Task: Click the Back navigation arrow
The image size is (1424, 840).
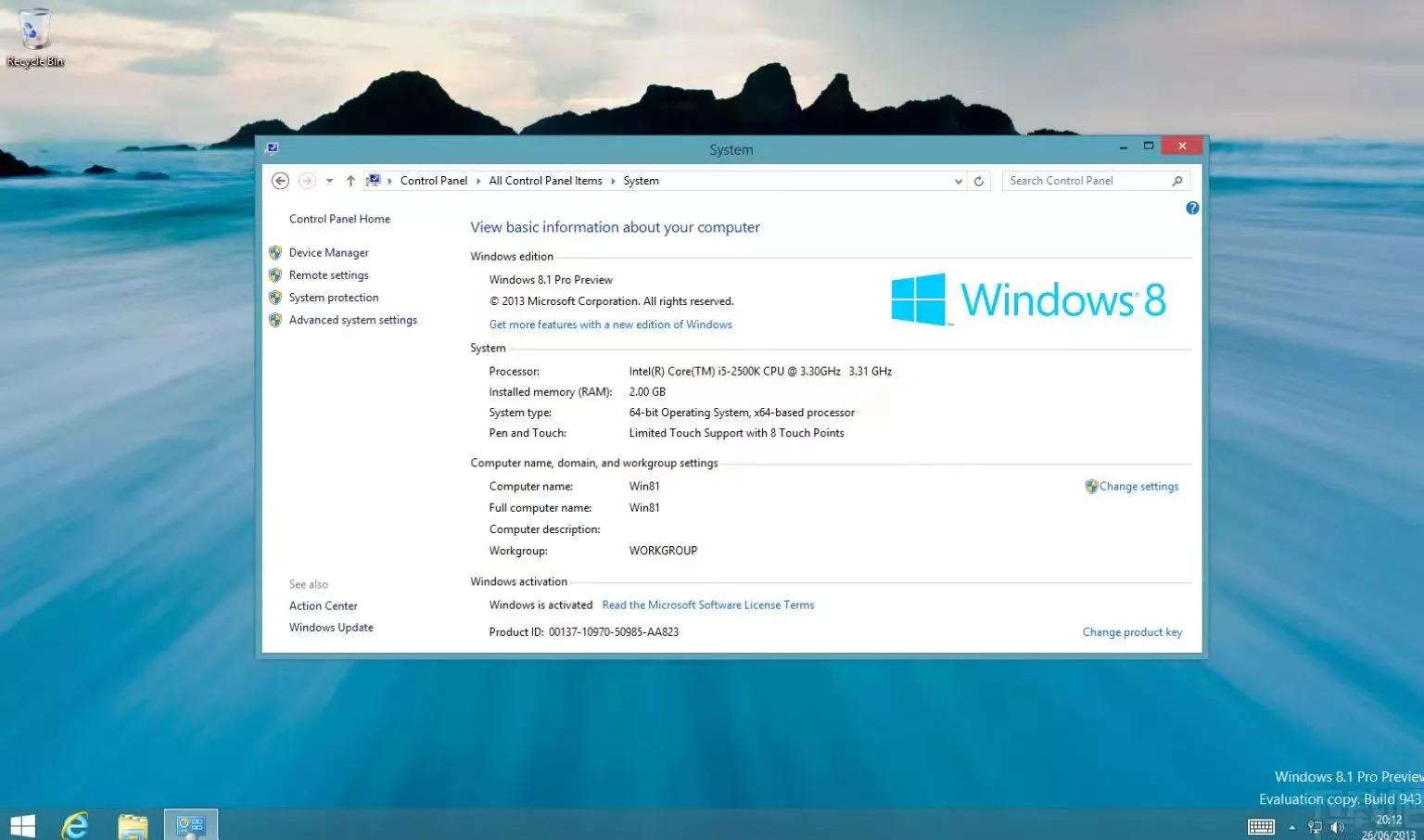Action: 280,181
